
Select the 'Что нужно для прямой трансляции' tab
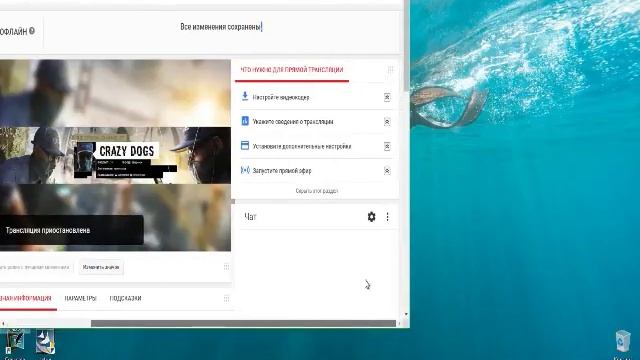292,70
